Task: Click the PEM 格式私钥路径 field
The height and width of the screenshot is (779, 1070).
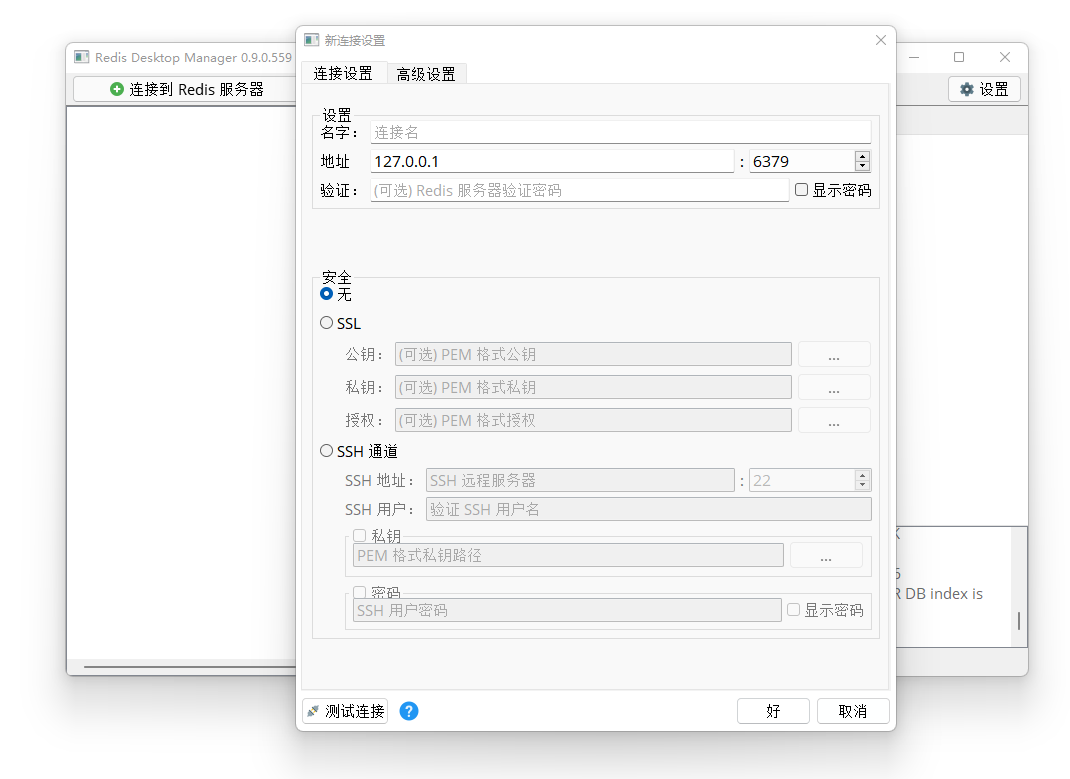Action: tap(568, 555)
